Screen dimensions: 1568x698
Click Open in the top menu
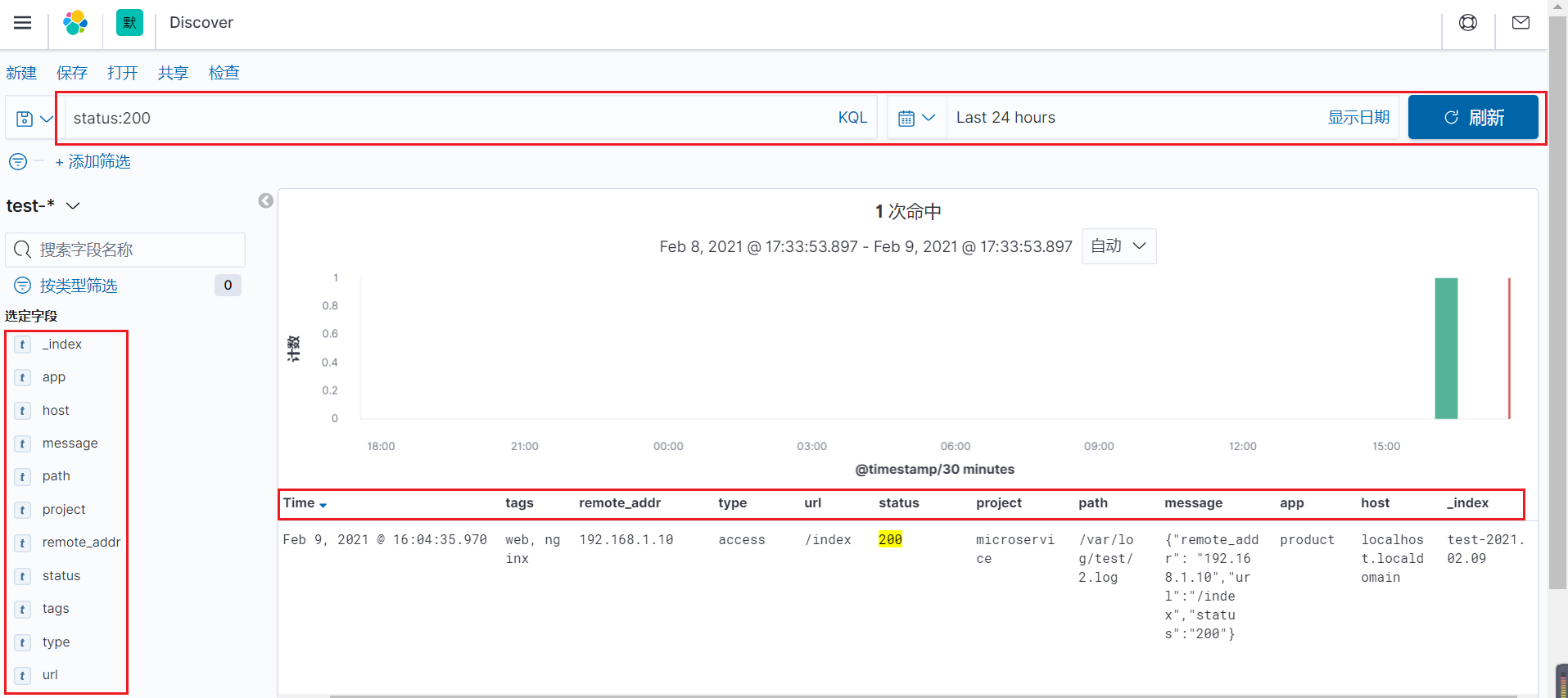(x=123, y=73)
